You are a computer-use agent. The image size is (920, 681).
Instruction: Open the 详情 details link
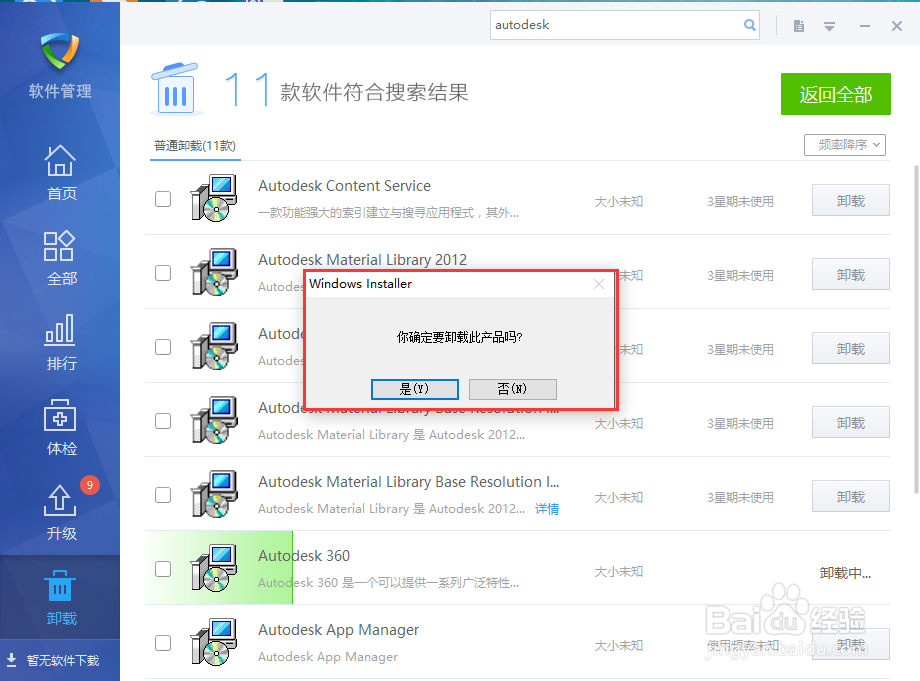coord(547,509)
